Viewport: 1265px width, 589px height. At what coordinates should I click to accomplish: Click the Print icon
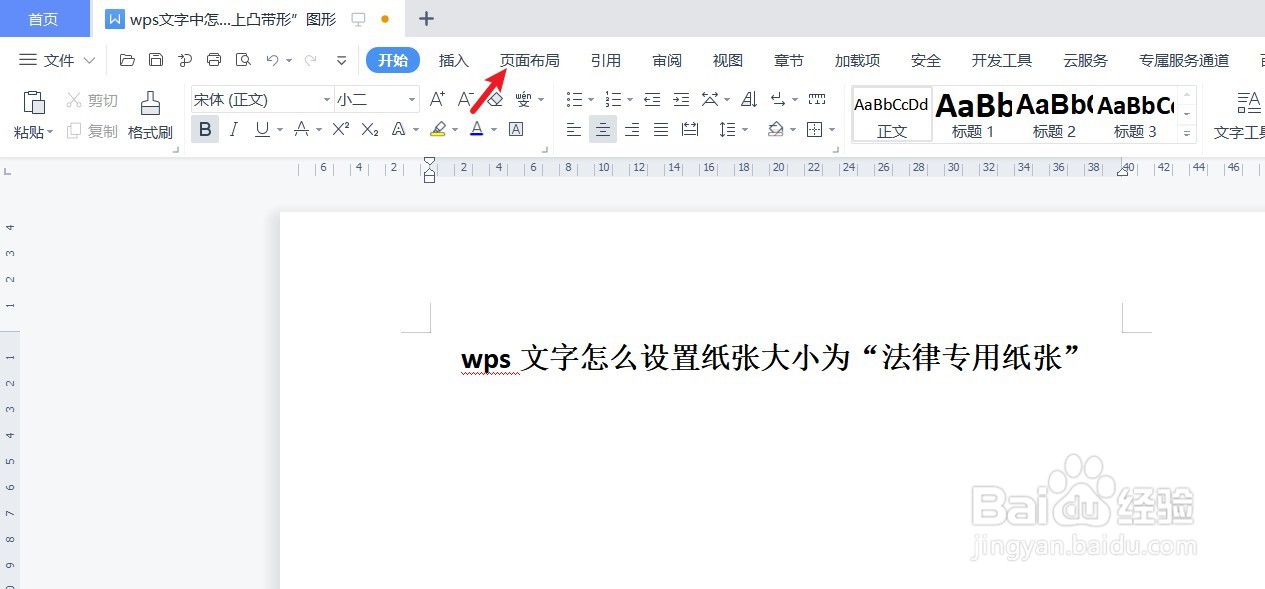[214, 60]
